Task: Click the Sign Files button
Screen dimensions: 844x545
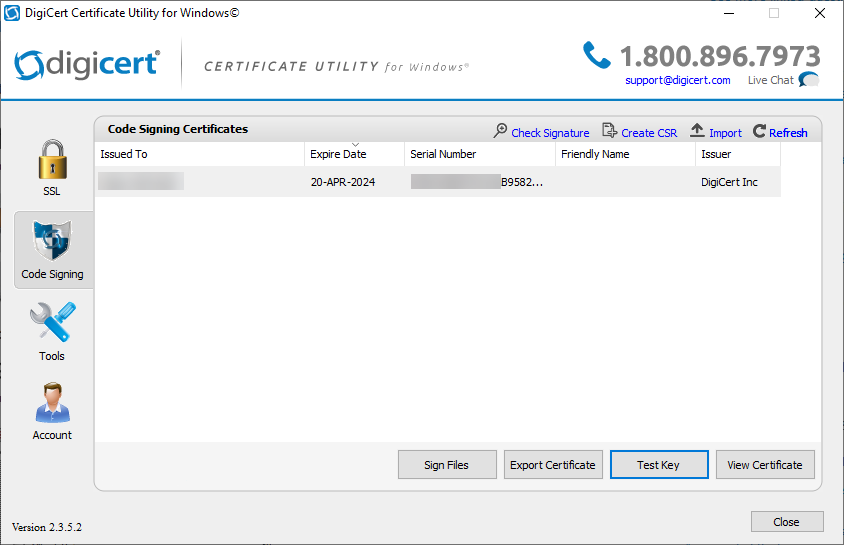Action: (x=447, y=465)
